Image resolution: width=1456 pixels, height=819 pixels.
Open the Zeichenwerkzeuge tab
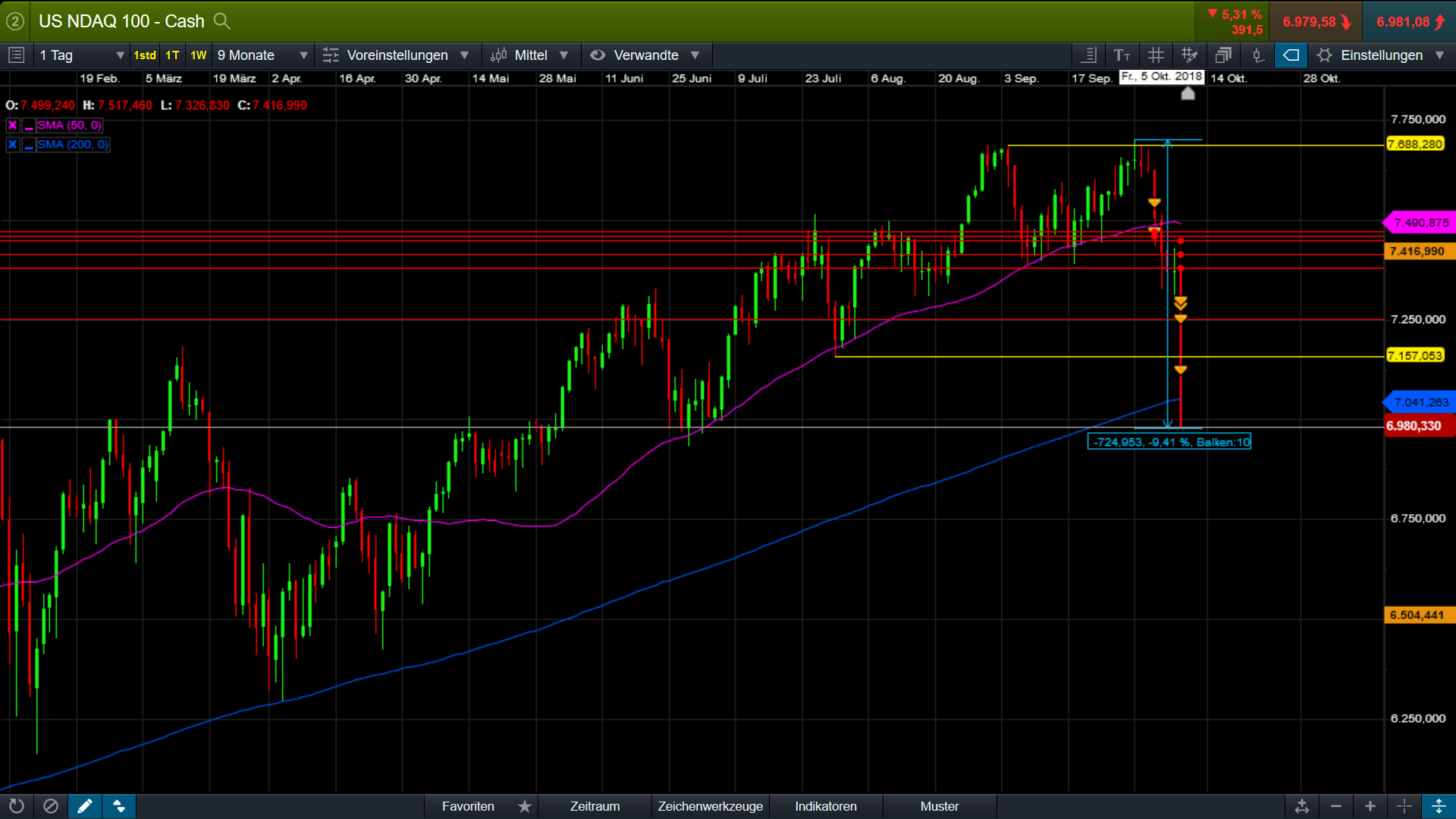tap(710, 806)
